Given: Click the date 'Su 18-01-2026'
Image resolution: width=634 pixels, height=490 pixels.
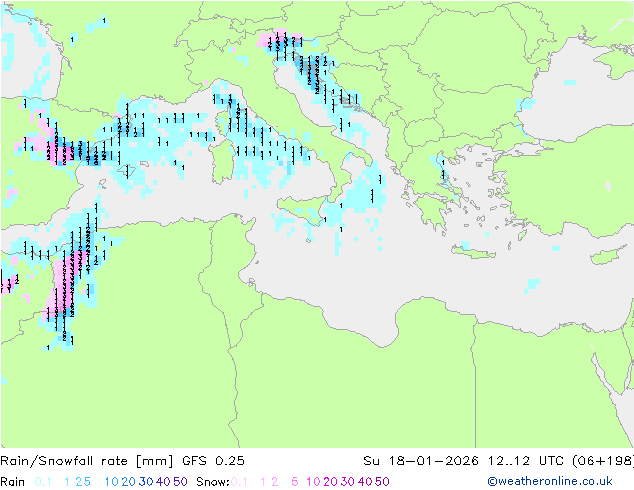Looking at the screenshot, I should tap(421, 461).
